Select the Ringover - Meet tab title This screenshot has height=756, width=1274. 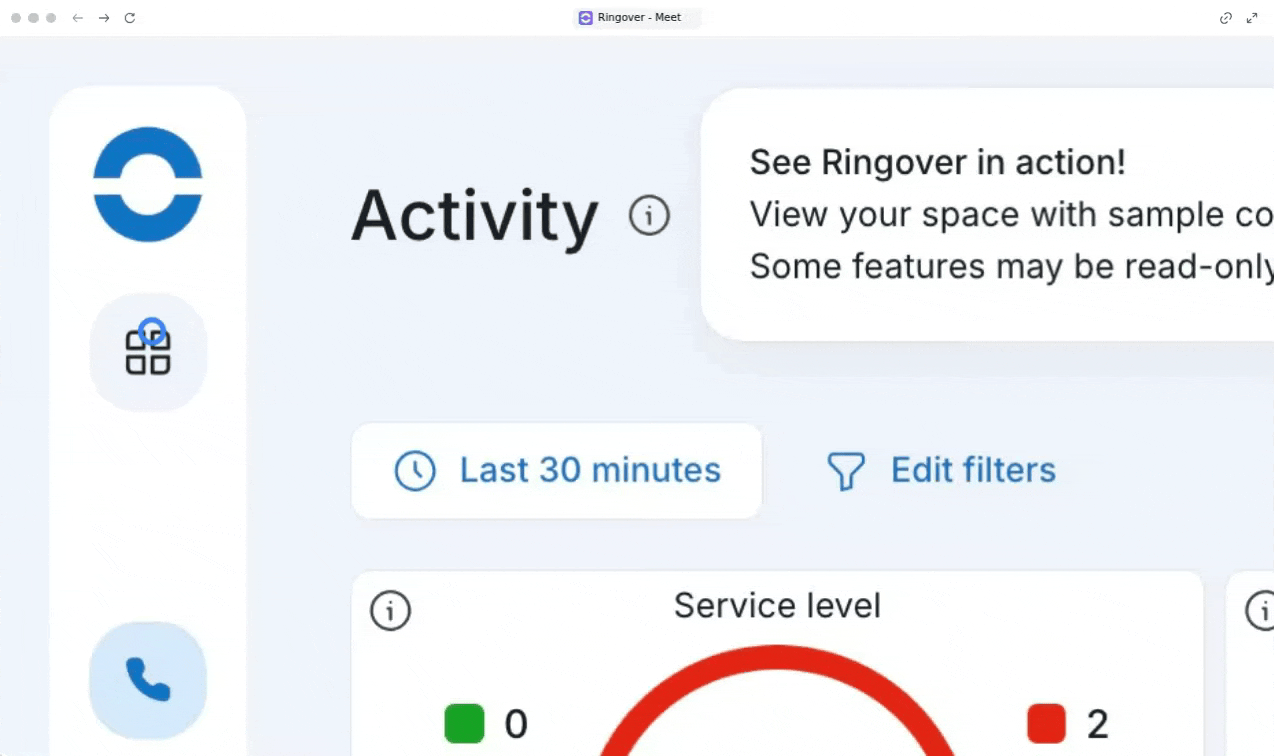pos(637,18)
